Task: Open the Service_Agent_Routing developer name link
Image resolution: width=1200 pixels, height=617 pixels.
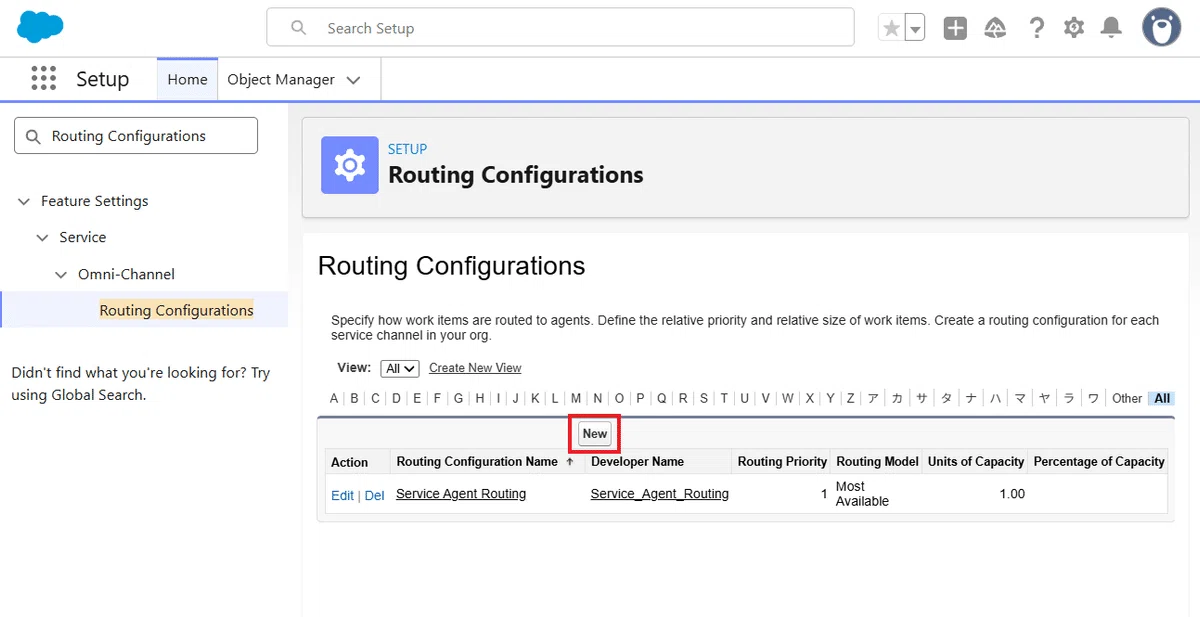Action: pos(660,494)
